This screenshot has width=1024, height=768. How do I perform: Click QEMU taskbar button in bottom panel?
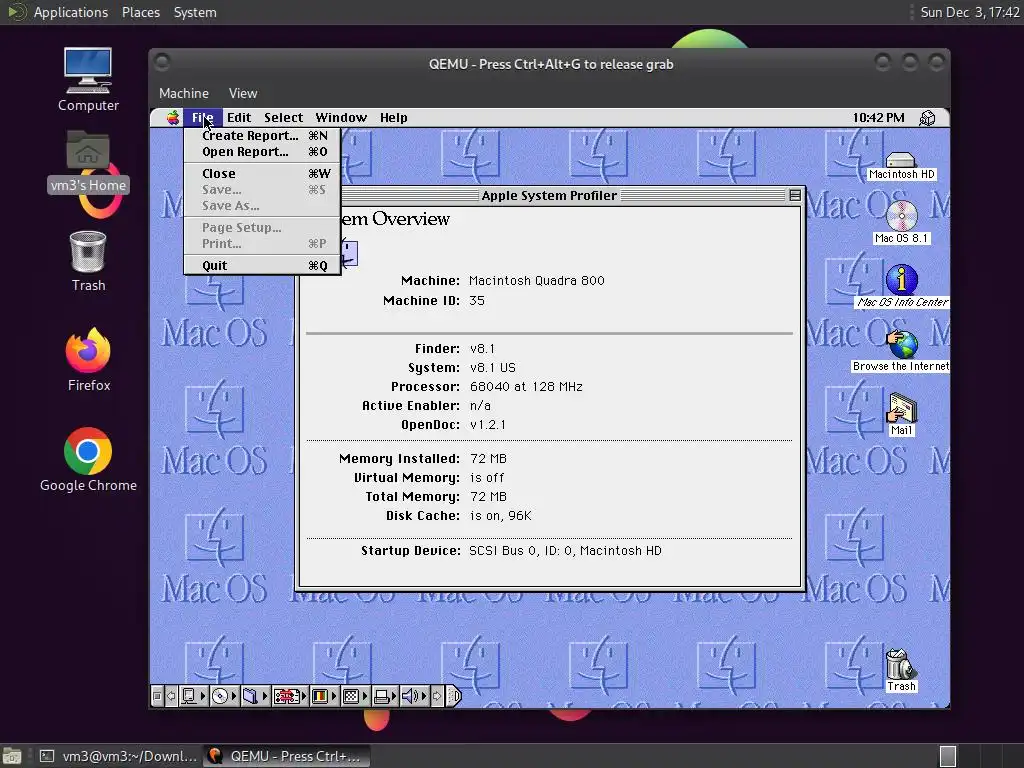click(285, 756)
